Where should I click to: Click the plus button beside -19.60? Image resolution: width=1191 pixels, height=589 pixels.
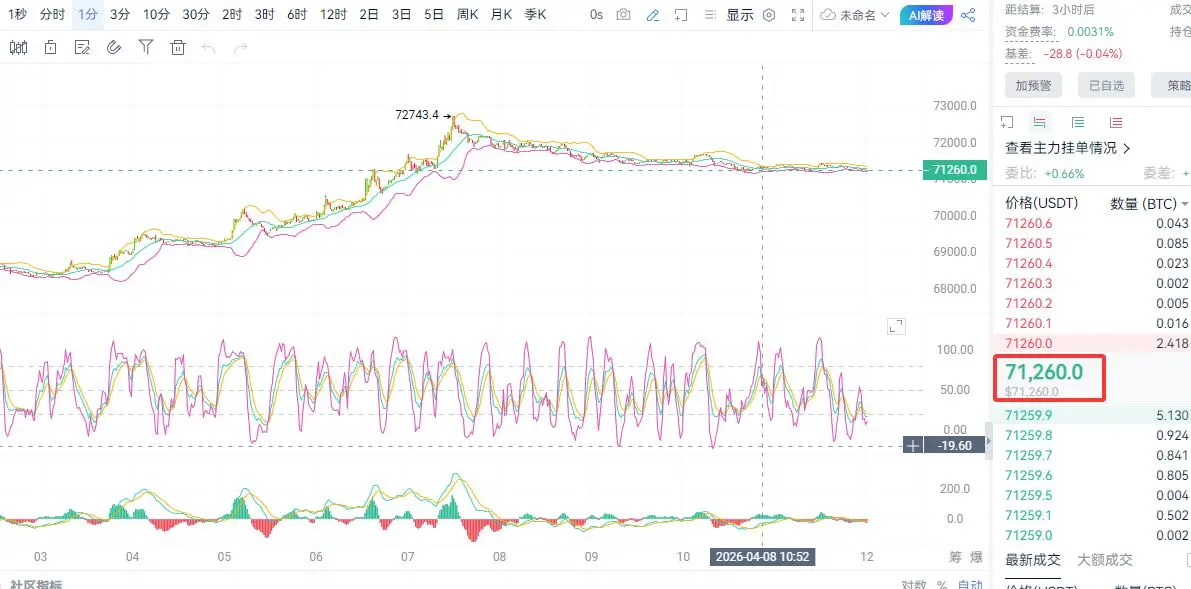(913, 445)
